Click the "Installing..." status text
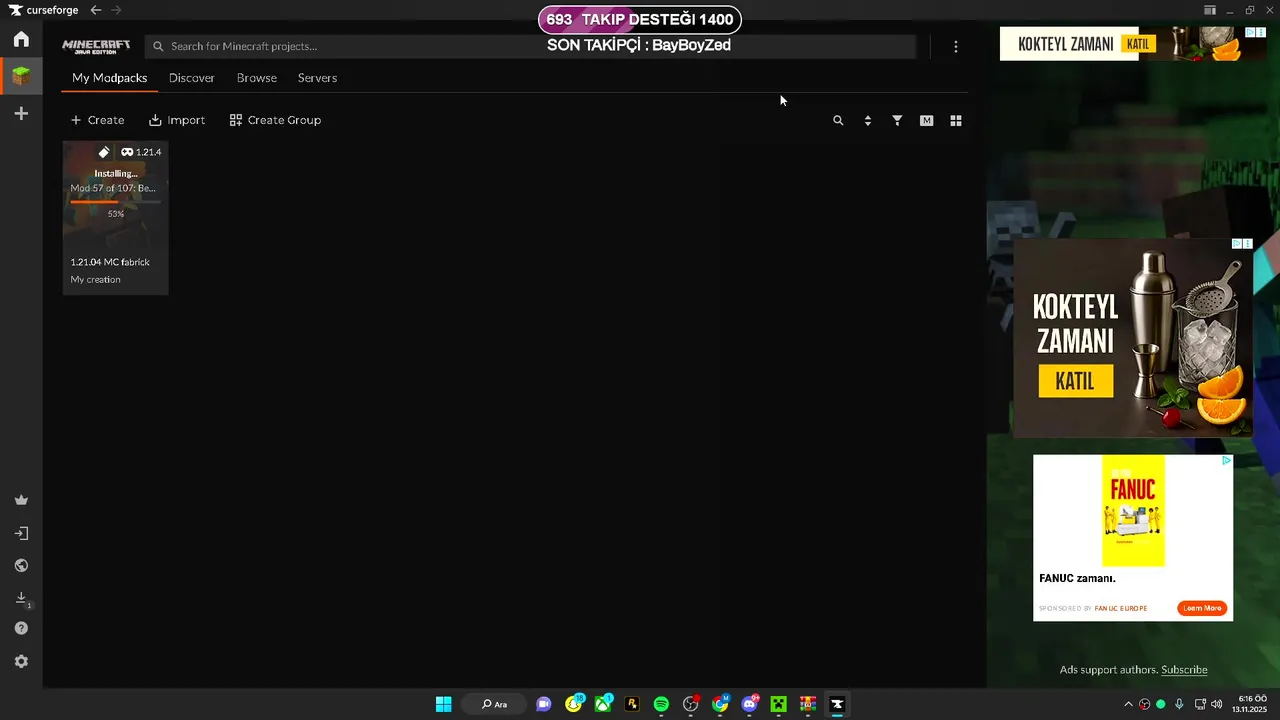 tap(116, 174)
